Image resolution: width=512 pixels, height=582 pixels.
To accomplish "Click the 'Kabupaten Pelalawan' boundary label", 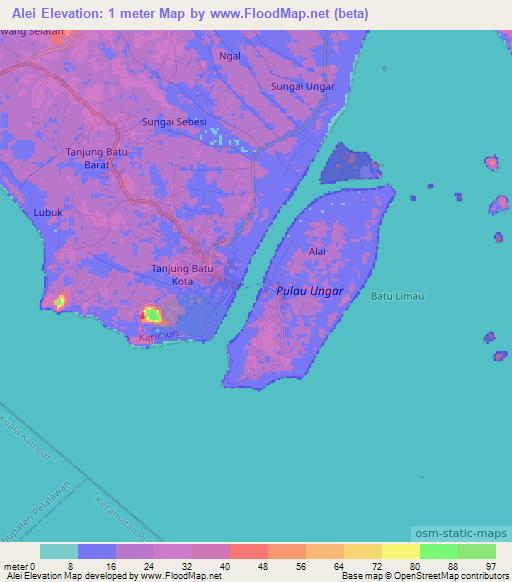I will (x=35, y=512).
